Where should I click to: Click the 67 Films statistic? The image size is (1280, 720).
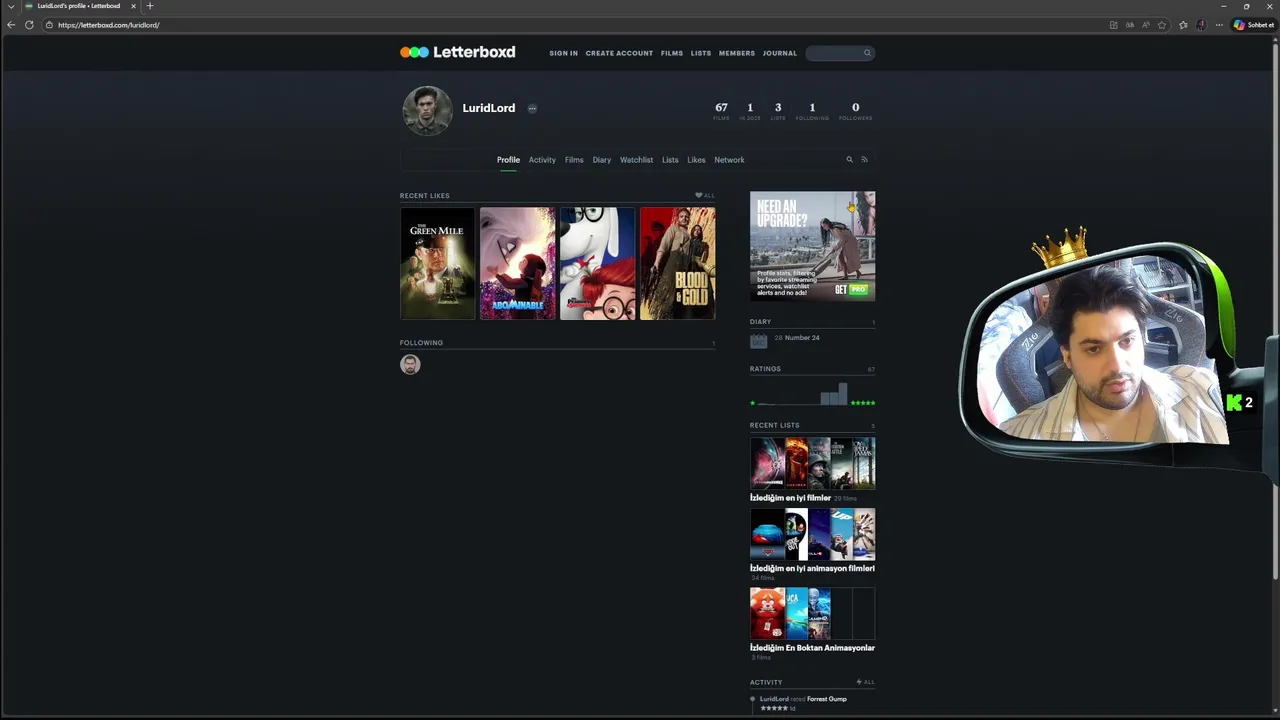(x=721, y=111)
